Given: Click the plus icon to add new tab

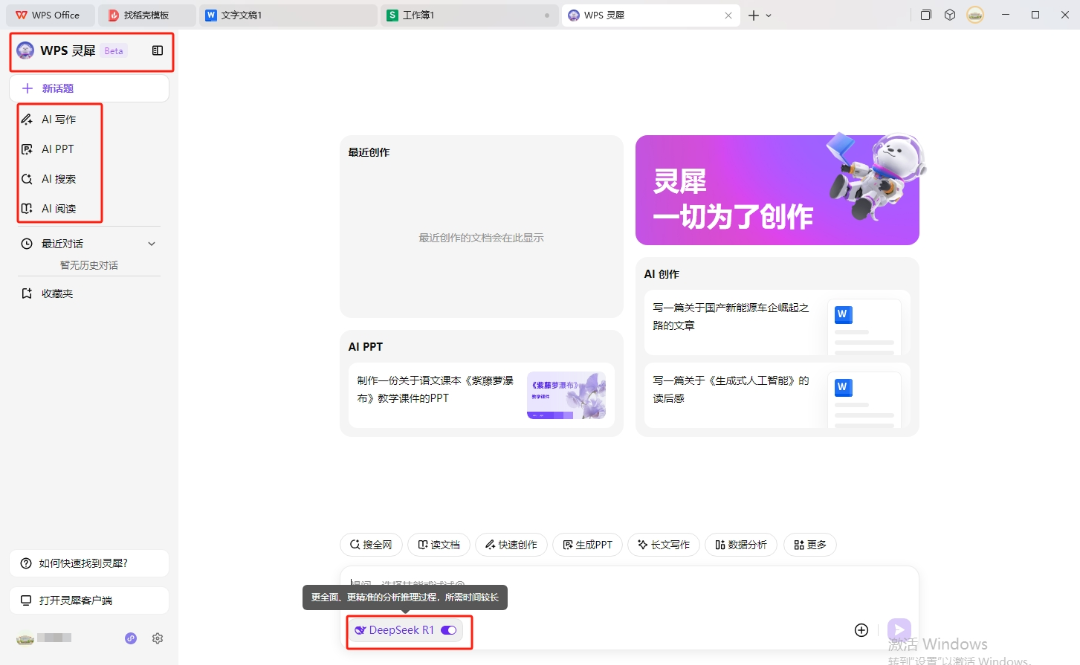Looking at the screenshot, I should [x=754, y=15].
